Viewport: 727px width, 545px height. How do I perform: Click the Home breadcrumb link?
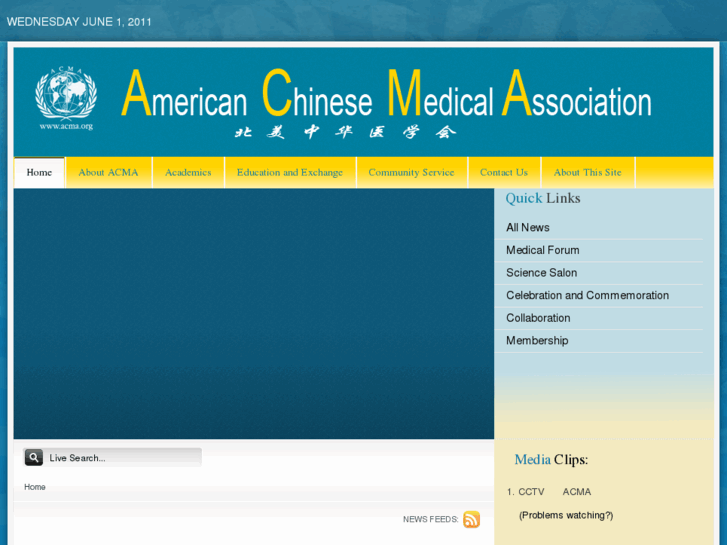(x=35, y=487)
